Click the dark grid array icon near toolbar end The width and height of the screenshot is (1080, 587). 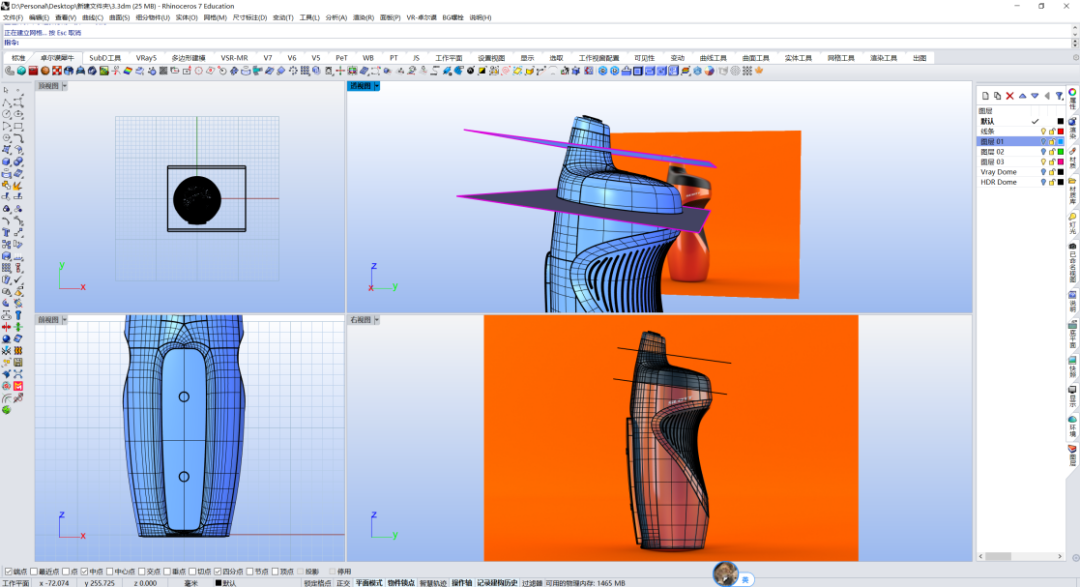pyautogui.click(x=747, y=70)
